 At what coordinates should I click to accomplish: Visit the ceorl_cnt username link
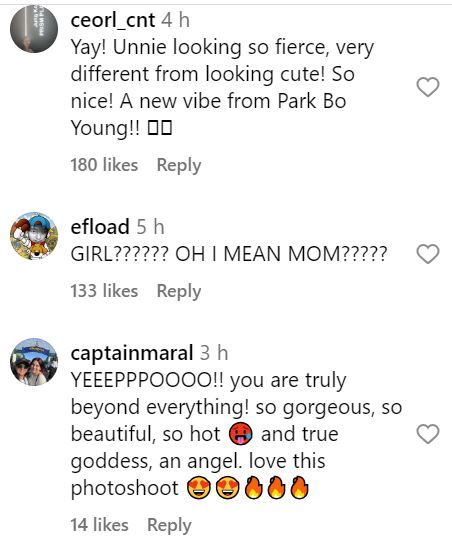[x=113, y=20]
